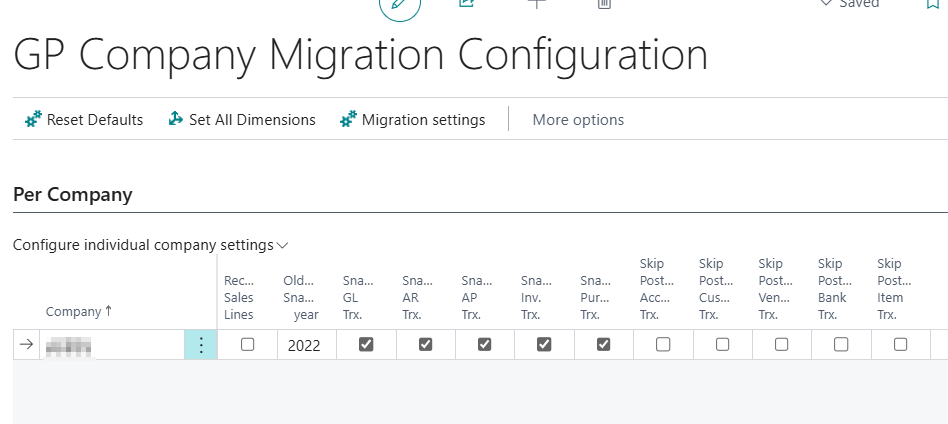This screenshot has width=948, height=424.
Task: Enable Skip Posting Item Trx. checkbox
Action: click(x=900, y=344)
